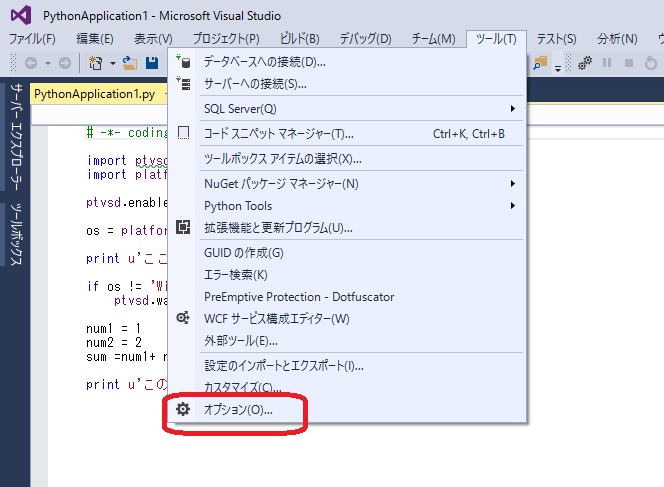
Task: Click the Restart debugging toolbar icon
Action: tap(650, 63)
